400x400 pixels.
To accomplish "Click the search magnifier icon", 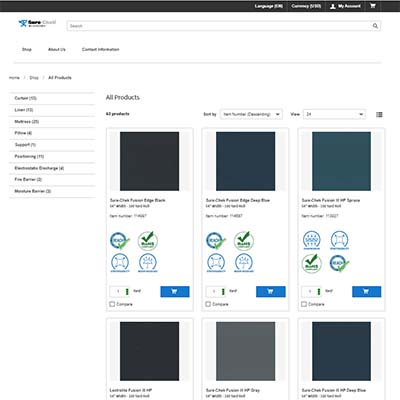I will 375,26.
